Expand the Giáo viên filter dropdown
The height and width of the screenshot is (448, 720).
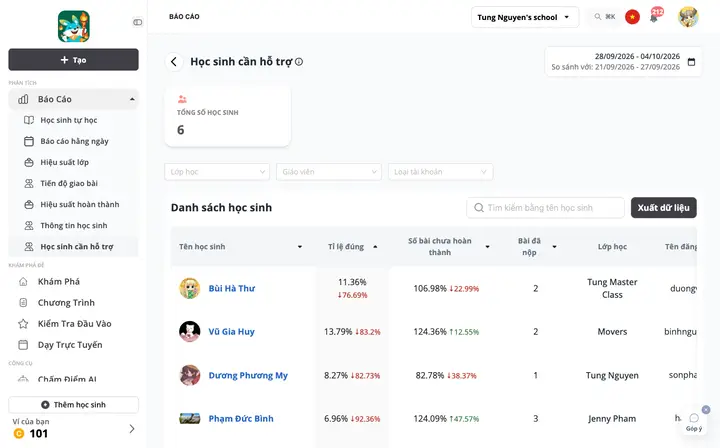(329, 172)
